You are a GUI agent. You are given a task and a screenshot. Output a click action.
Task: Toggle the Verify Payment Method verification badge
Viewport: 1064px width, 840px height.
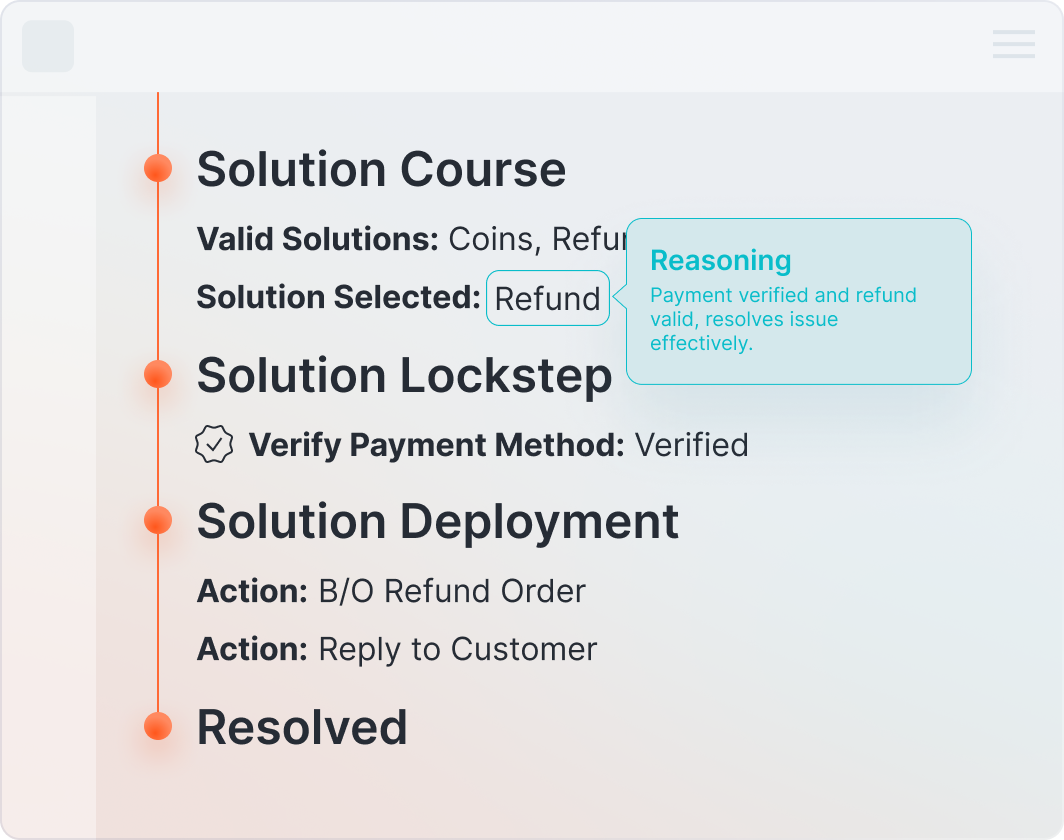[213, 443]
